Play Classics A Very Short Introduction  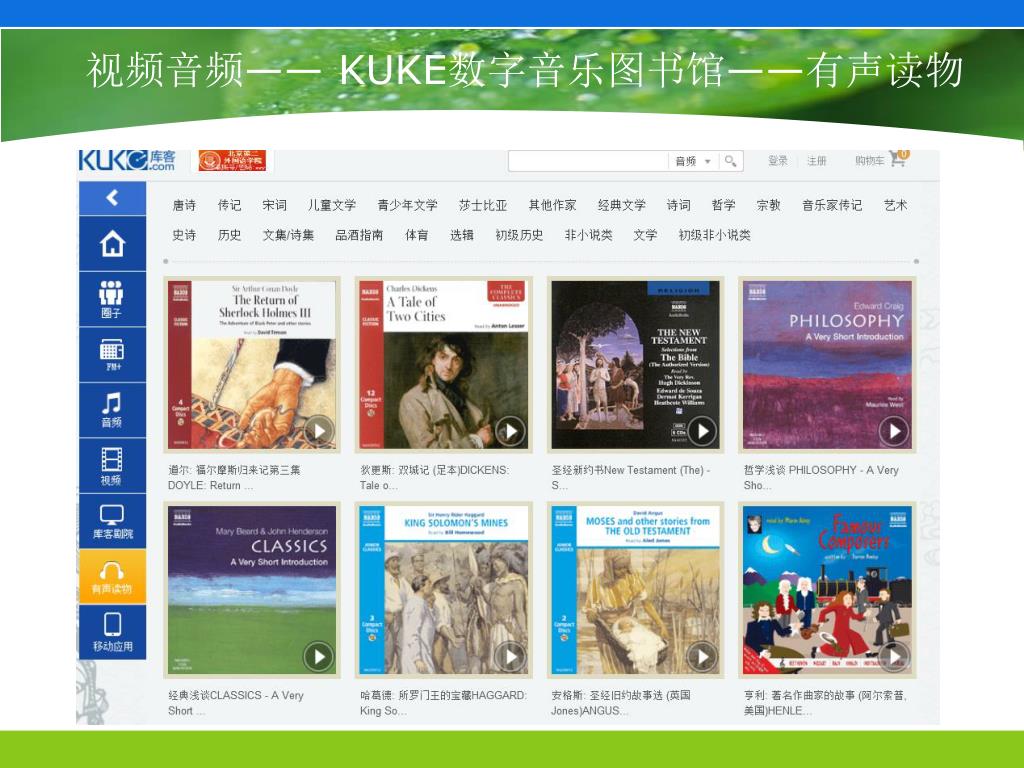coord(319,656)
